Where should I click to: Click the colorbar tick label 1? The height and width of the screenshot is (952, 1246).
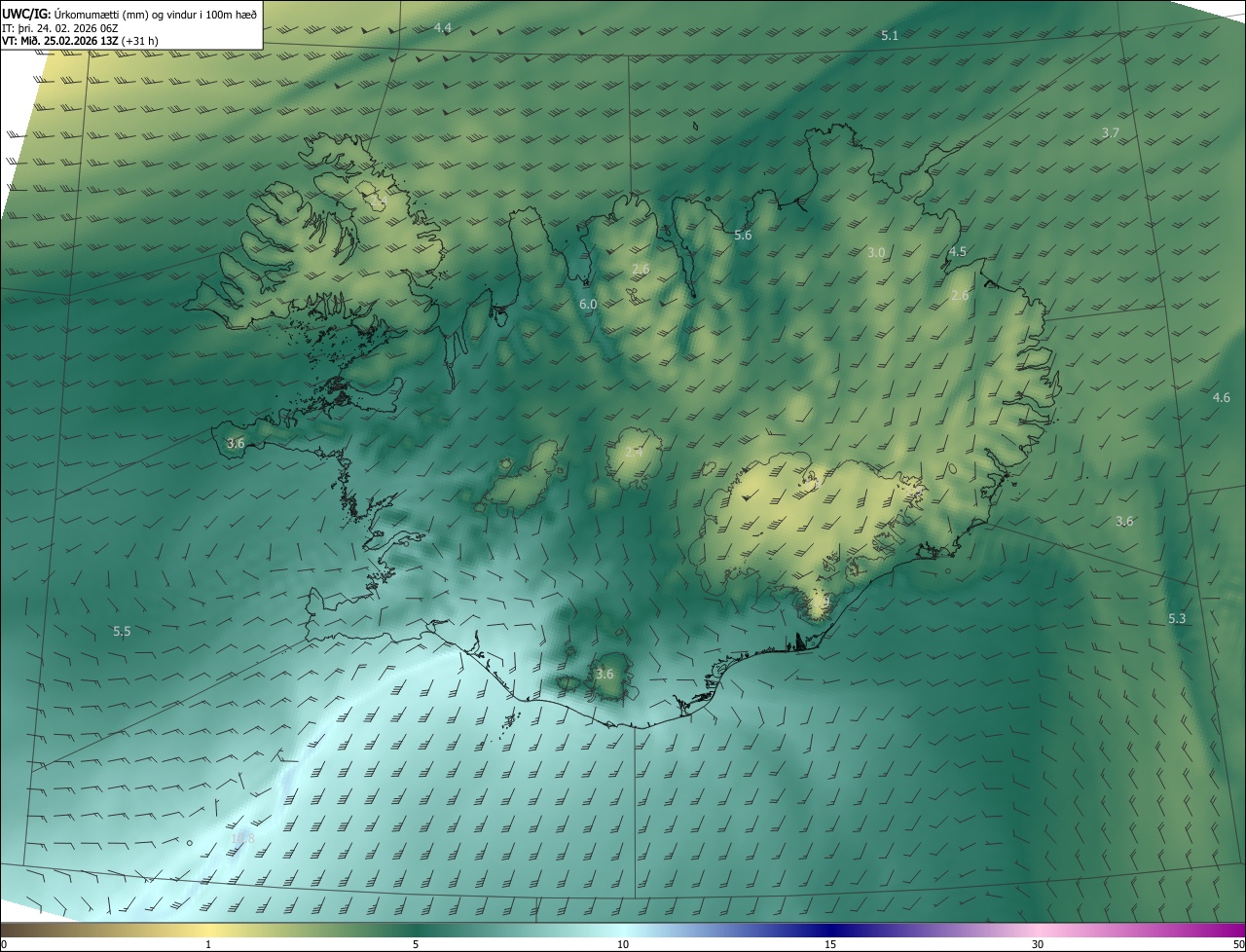point(208,945)
